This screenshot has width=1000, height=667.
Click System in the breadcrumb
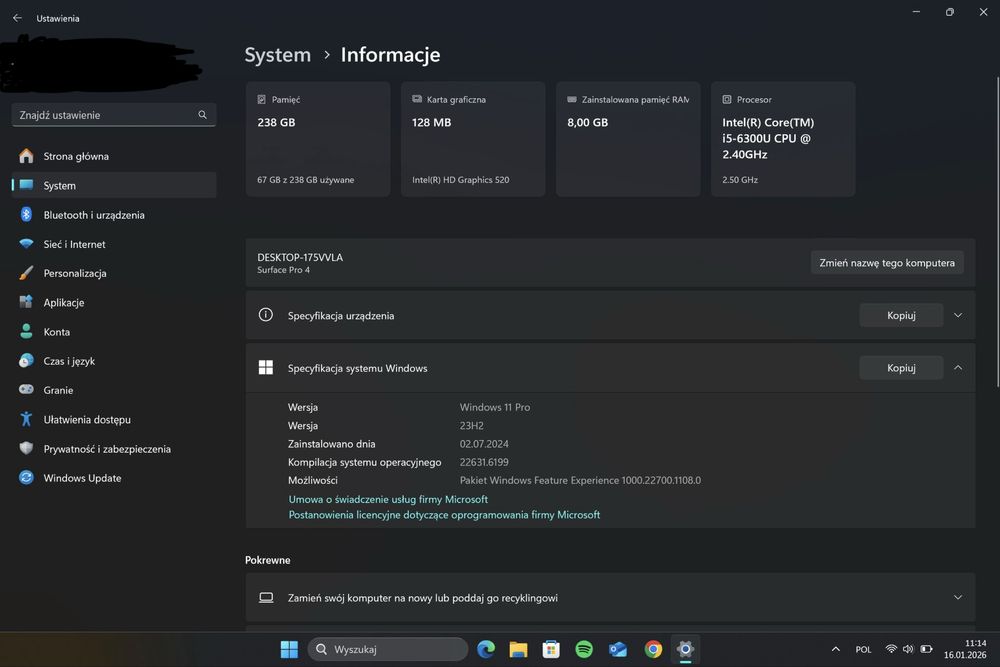point(277,55)
